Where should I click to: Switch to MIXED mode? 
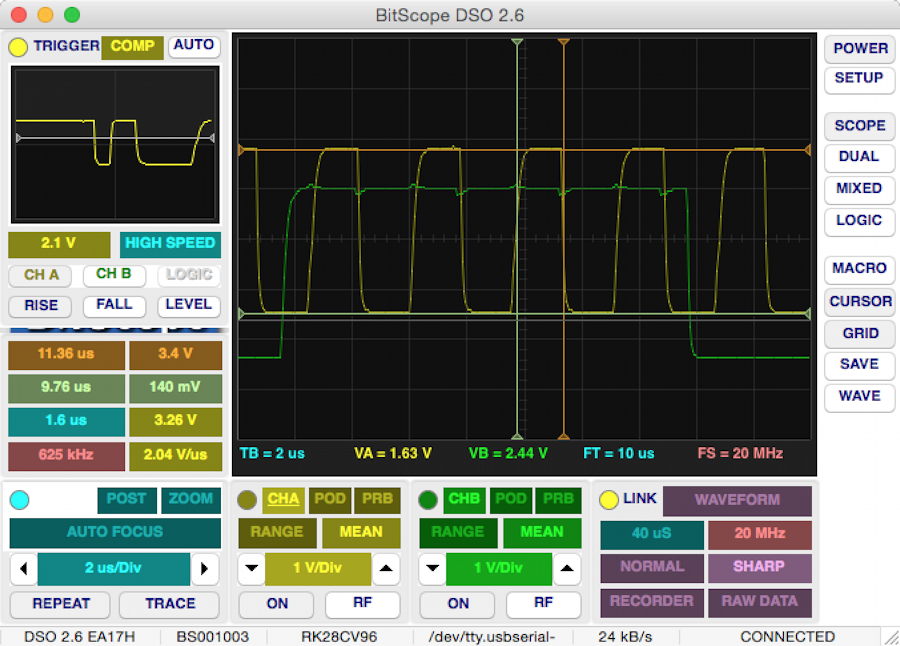(x=860, y=189)
